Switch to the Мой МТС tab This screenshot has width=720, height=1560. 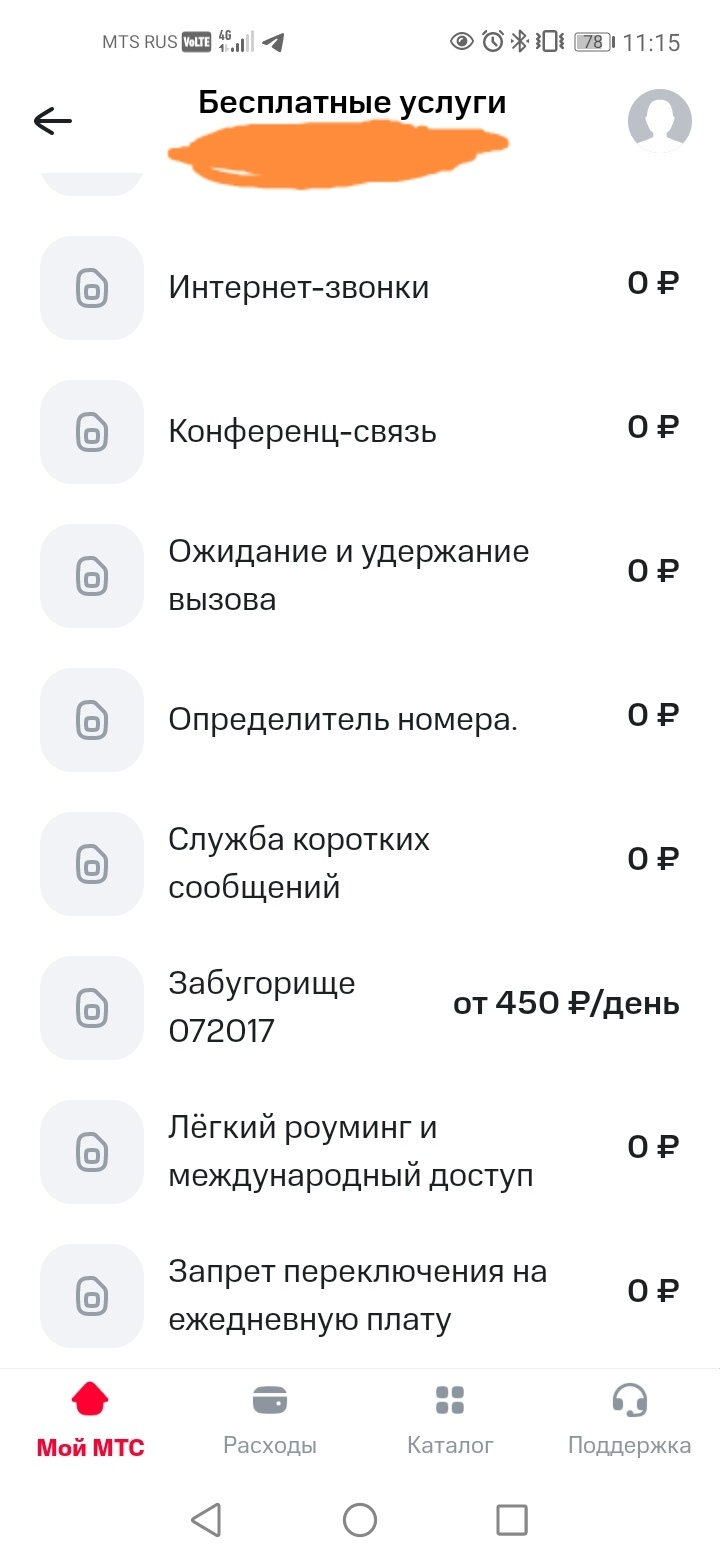(x=90, y=1420)
